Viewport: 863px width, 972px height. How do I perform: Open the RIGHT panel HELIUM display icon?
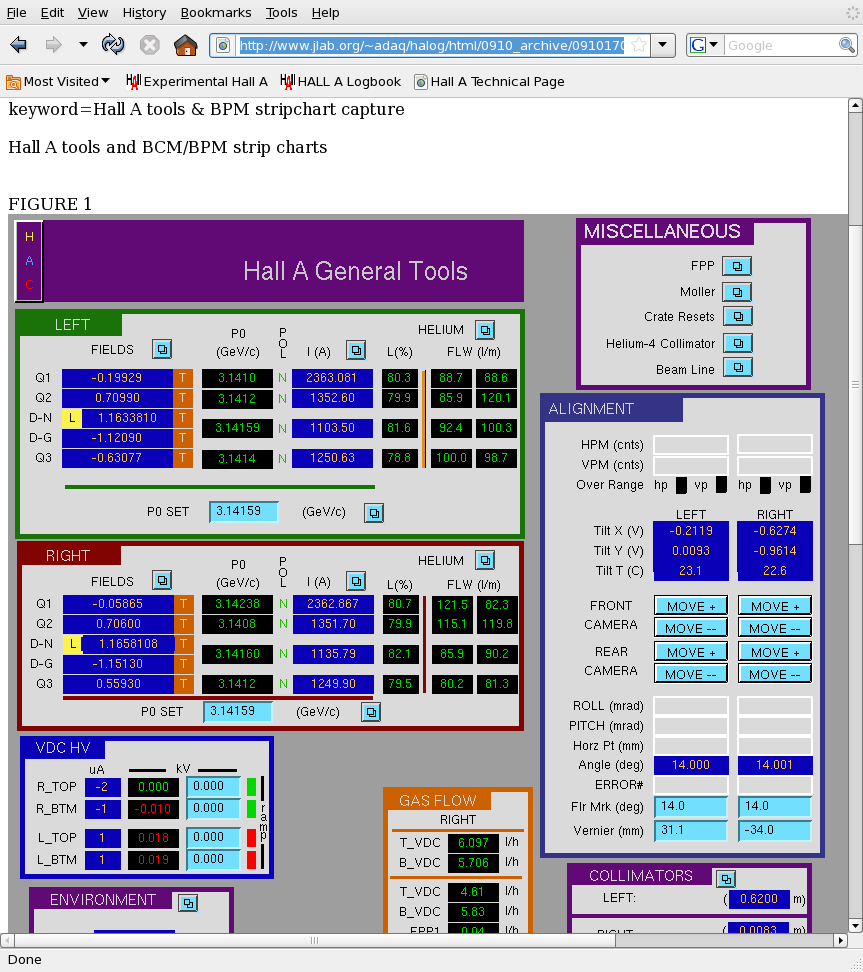click(x=485, y=561)
